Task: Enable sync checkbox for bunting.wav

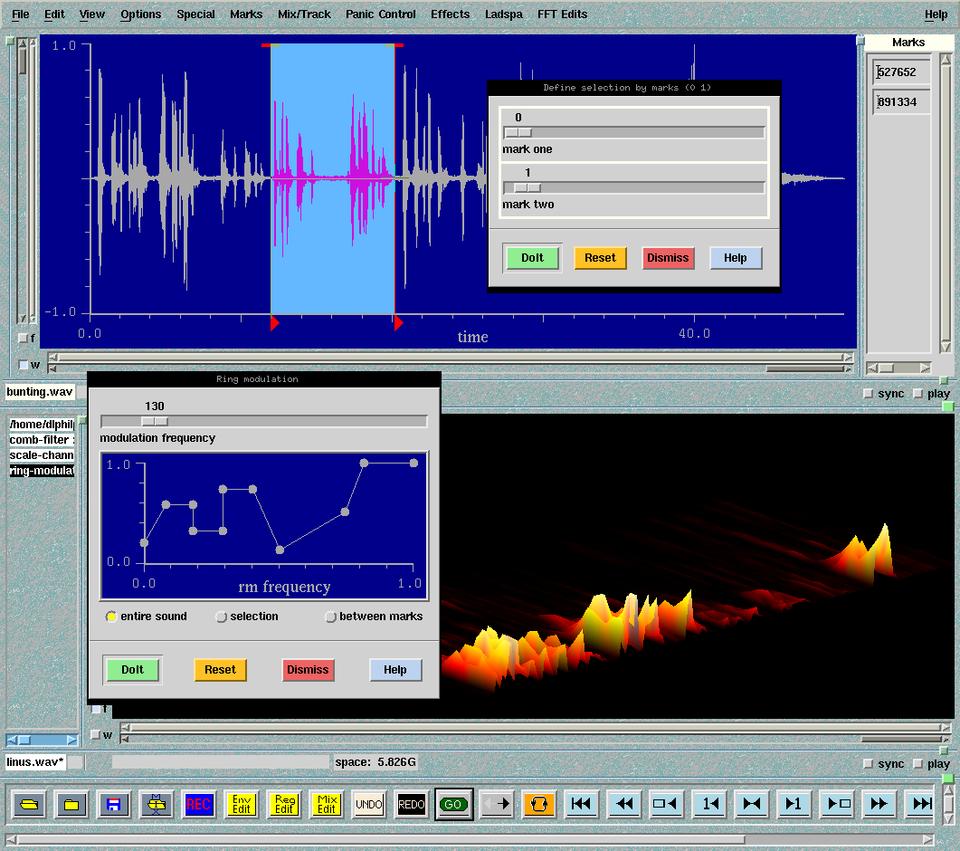Action: pos(868,394)
